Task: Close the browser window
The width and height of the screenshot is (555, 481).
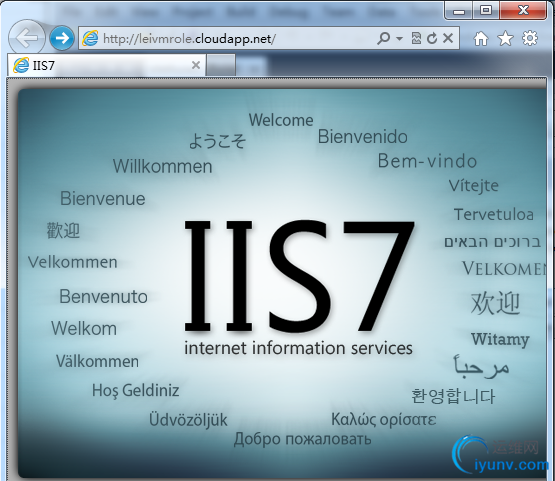Action: click(523, 11)
